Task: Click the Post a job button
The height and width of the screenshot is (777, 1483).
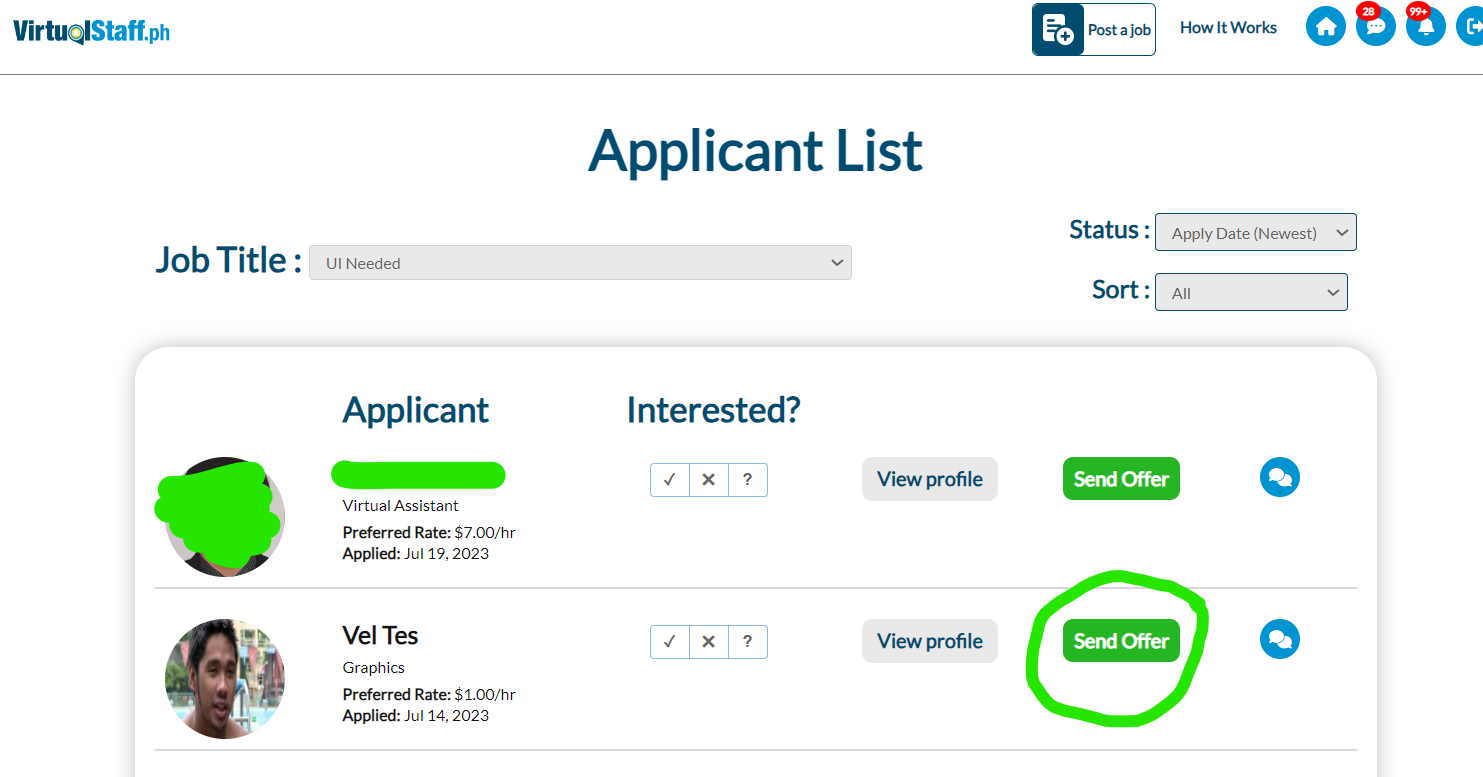Action: click(1094, 30)
